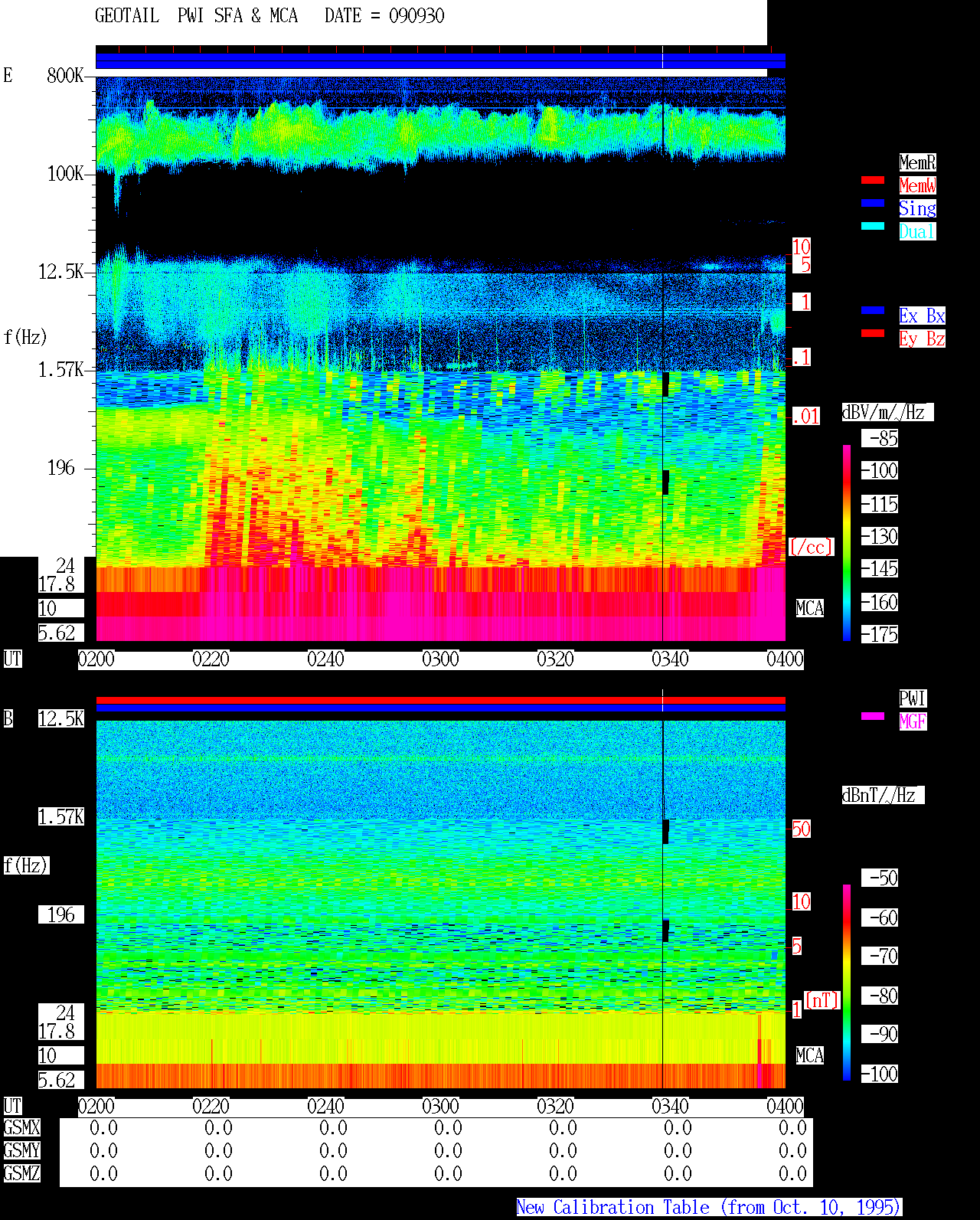Click the red MemW legend swatch
The image size is (980, 1220).
tap(873, 180)
